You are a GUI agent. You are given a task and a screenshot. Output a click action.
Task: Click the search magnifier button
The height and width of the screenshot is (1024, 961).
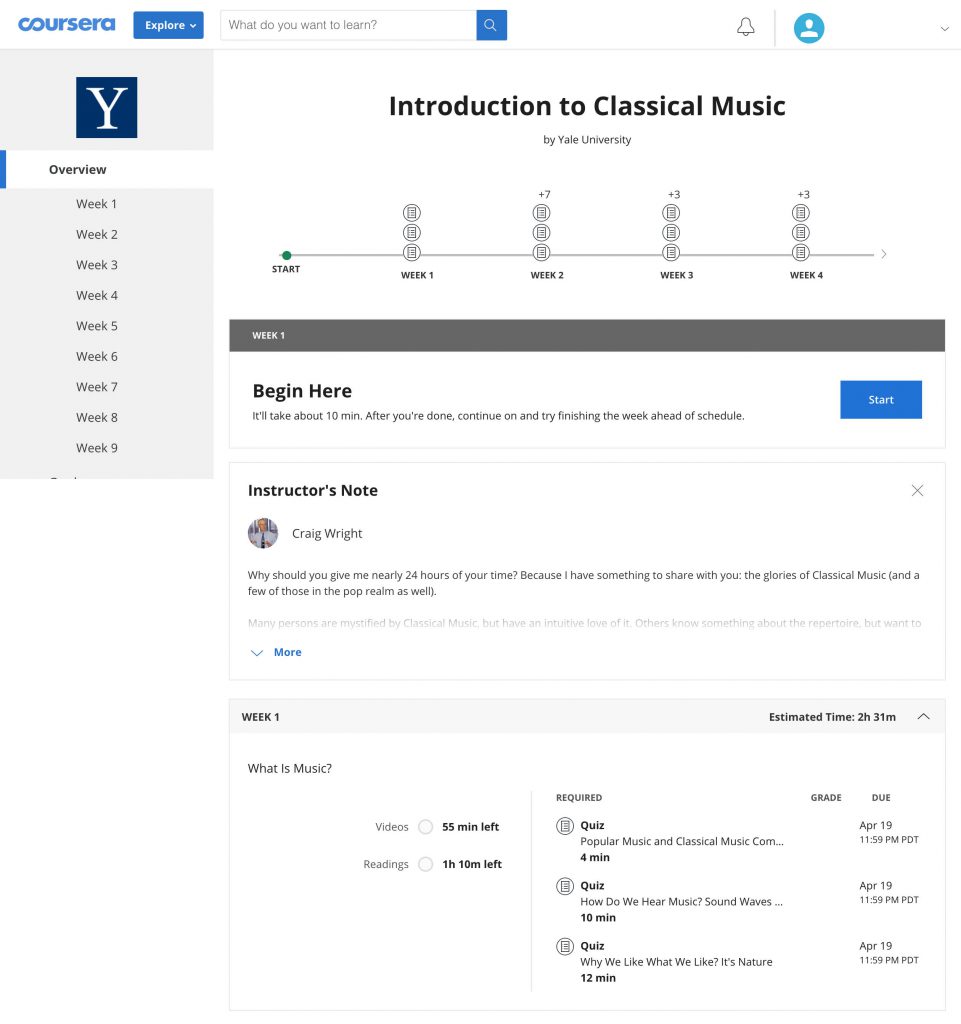click(x=491, y=25)
